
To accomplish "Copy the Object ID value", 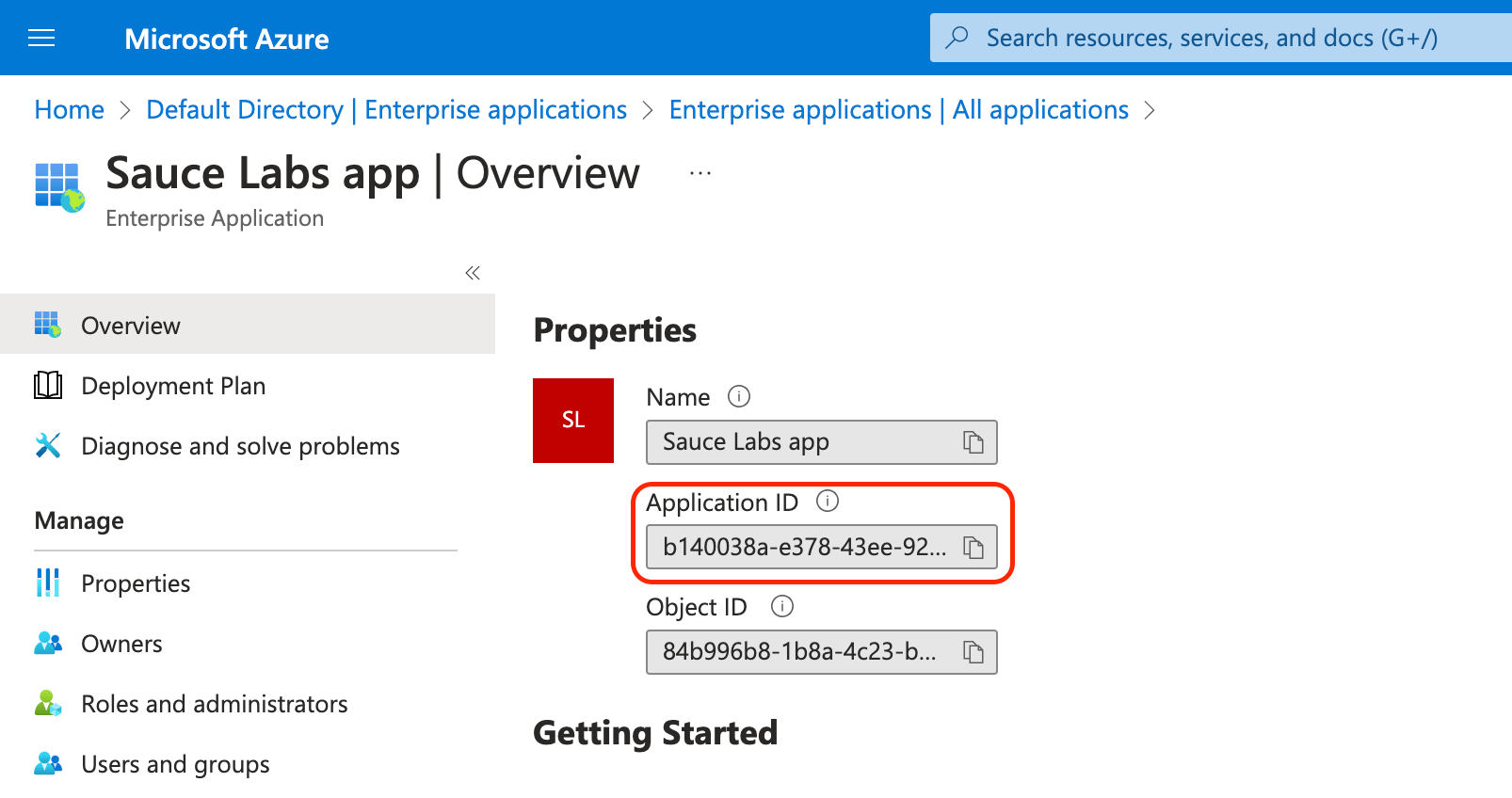I will [x=973, y=652].
